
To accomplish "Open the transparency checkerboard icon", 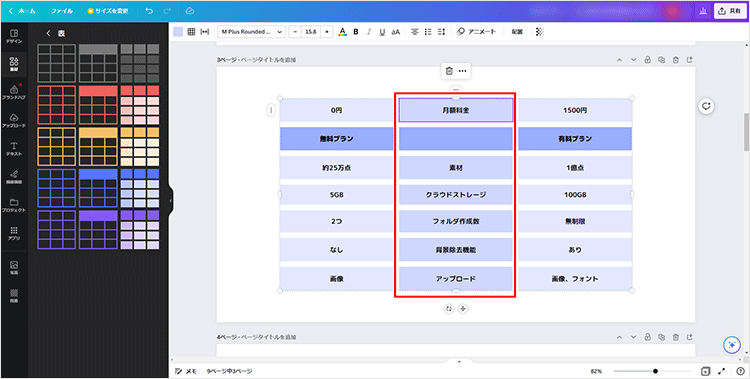I will [x=540, y=32].
